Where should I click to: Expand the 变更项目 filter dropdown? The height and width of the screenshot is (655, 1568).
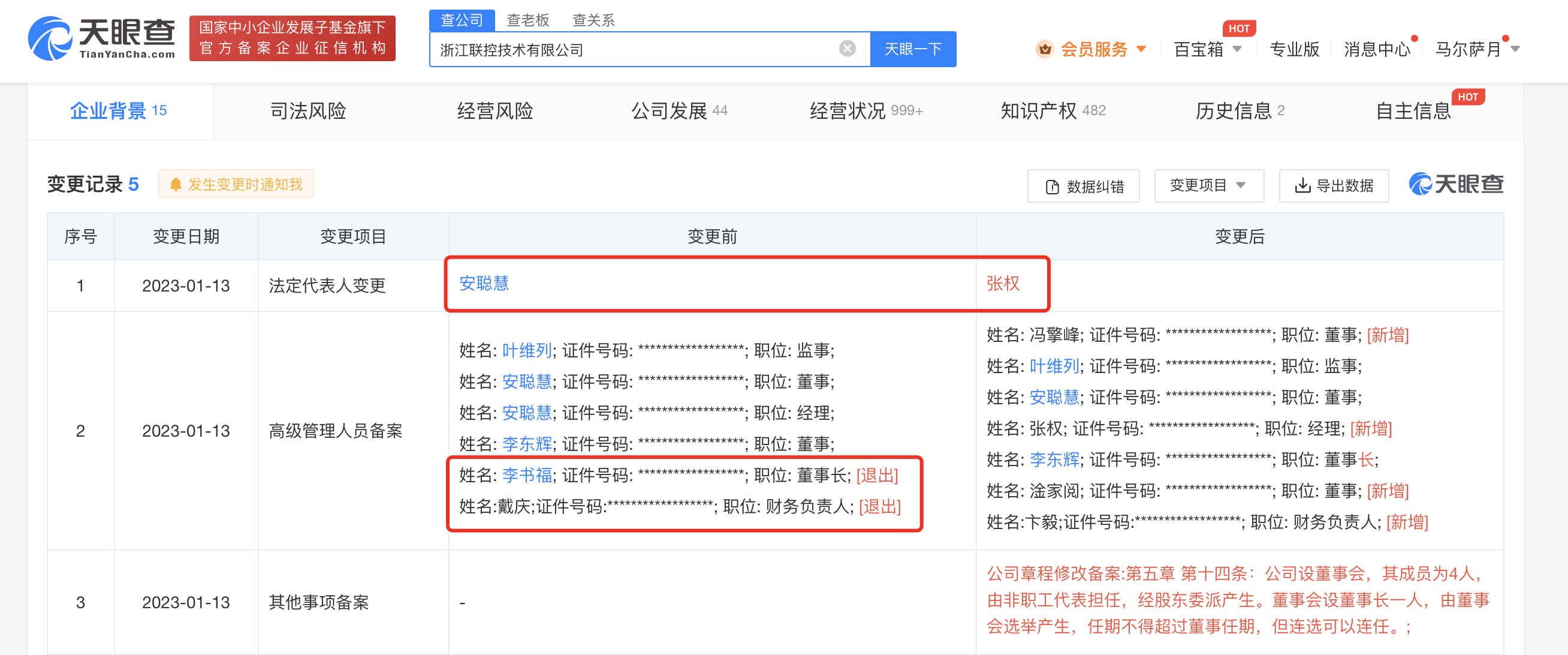(1208, 185)
